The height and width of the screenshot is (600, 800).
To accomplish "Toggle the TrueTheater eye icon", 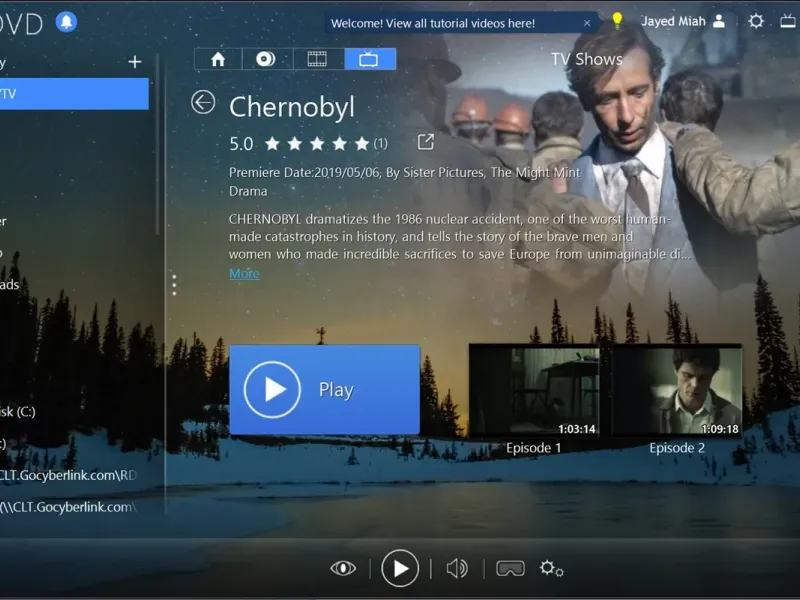I will coord(343,568).
